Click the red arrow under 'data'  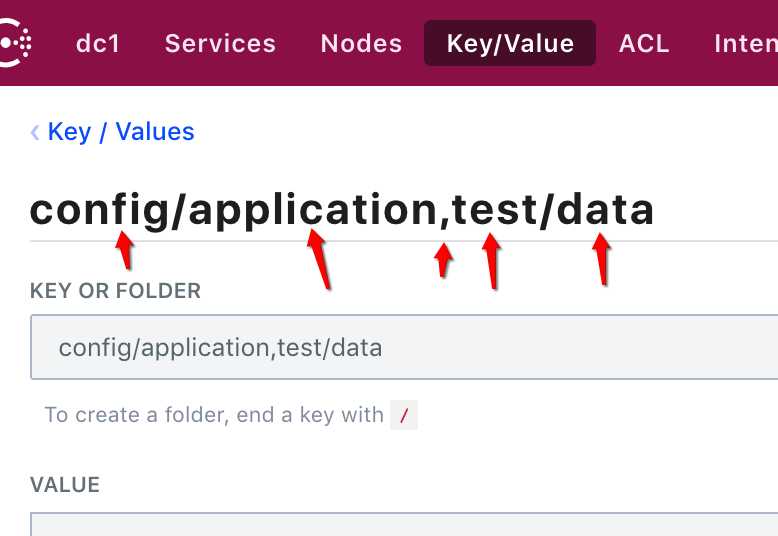(602, 260)
